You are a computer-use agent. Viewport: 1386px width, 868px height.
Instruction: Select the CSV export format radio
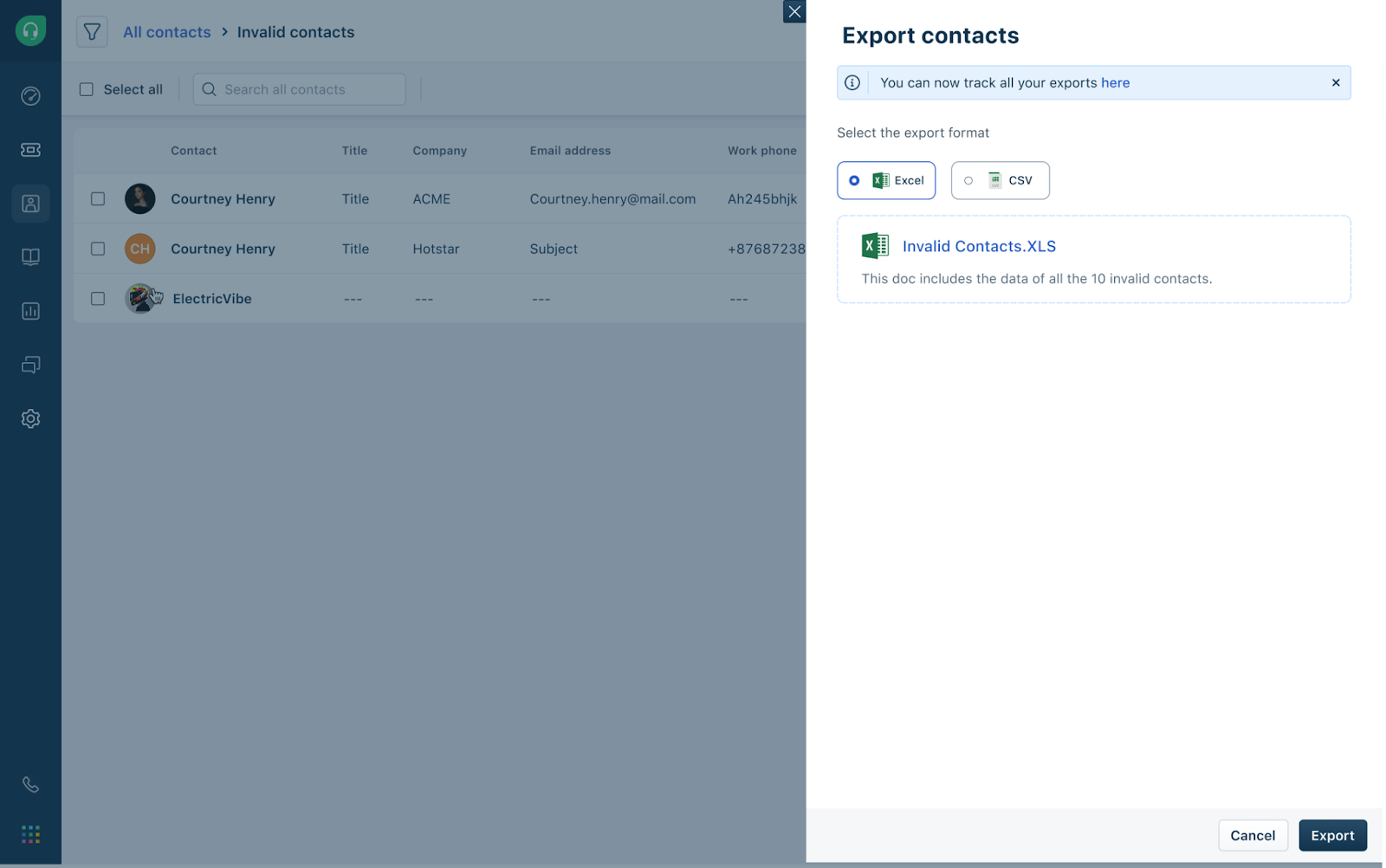coord(968,180)
